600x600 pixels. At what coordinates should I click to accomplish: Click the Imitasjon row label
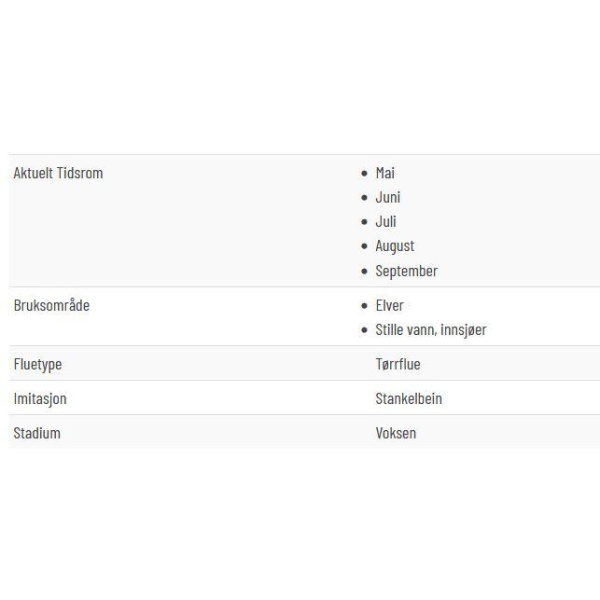coord(40,399)
